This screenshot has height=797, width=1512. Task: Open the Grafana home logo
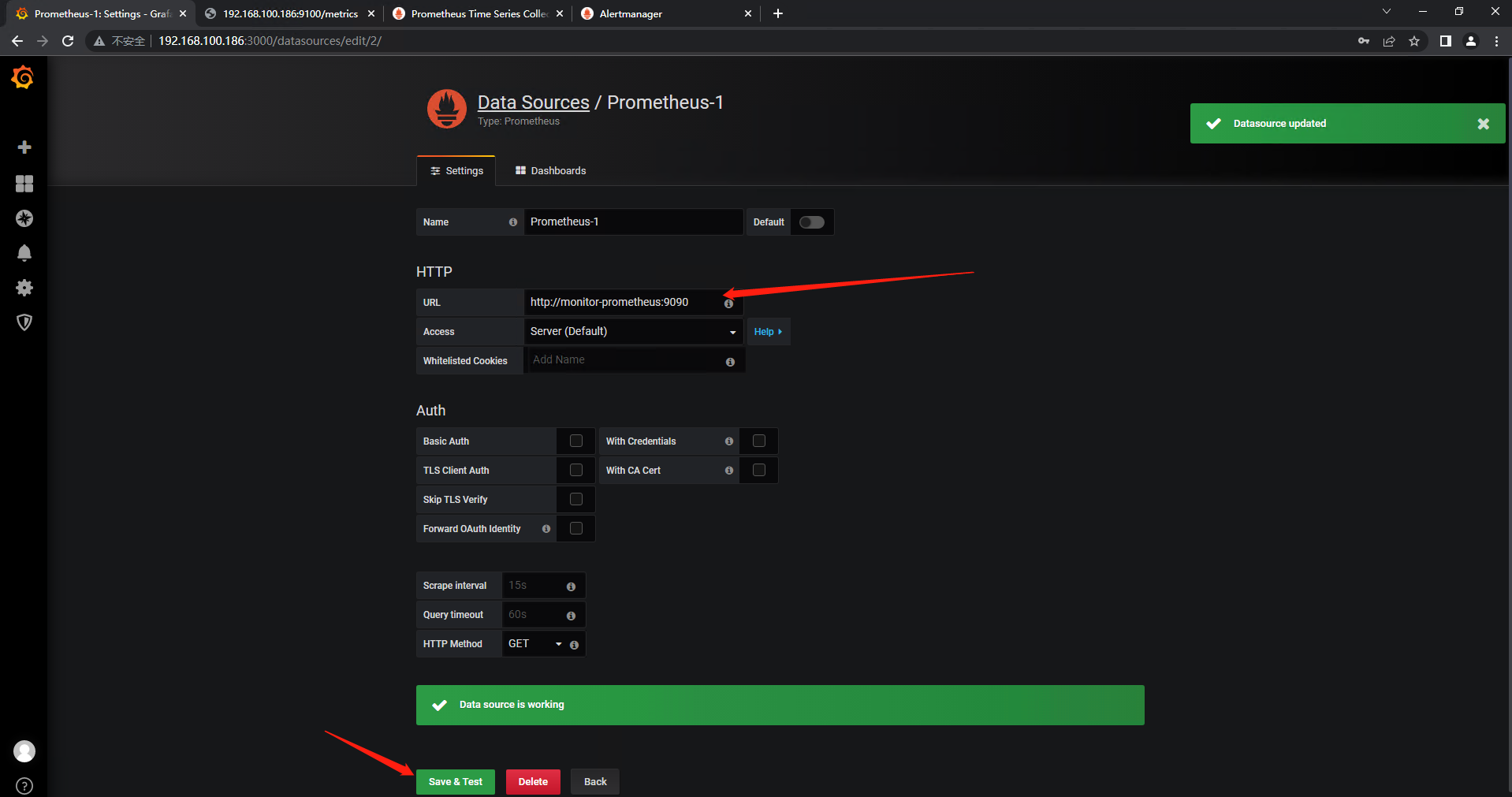point(23,77)
